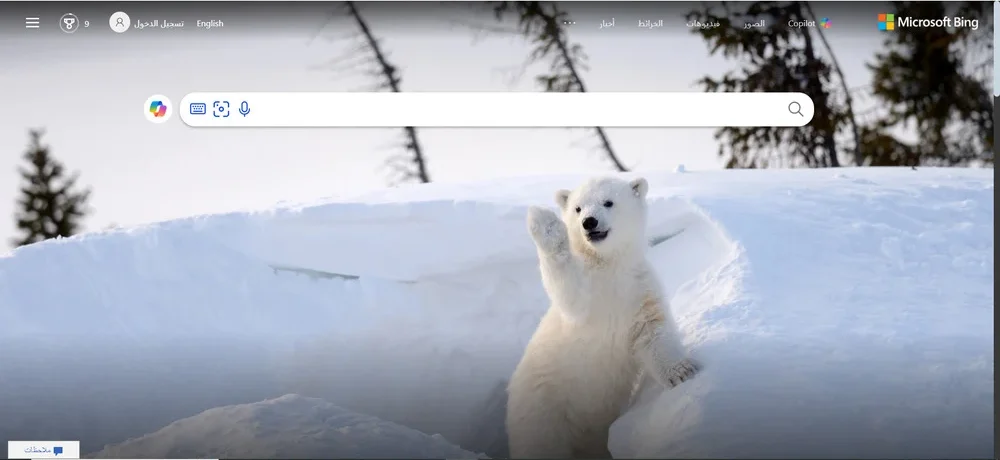
Task: Go to the الصور (Images) tab
Action: [x=754, y=23]
